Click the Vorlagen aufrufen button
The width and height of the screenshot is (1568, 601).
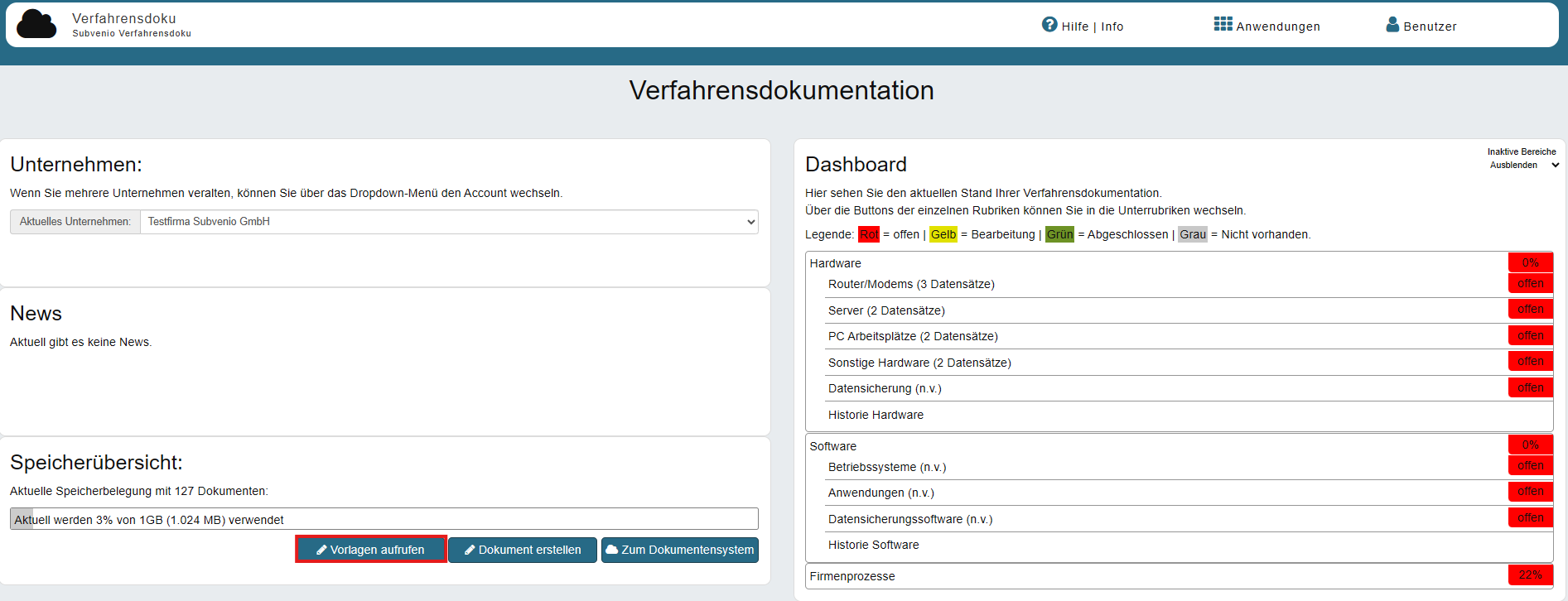[371, 550]
